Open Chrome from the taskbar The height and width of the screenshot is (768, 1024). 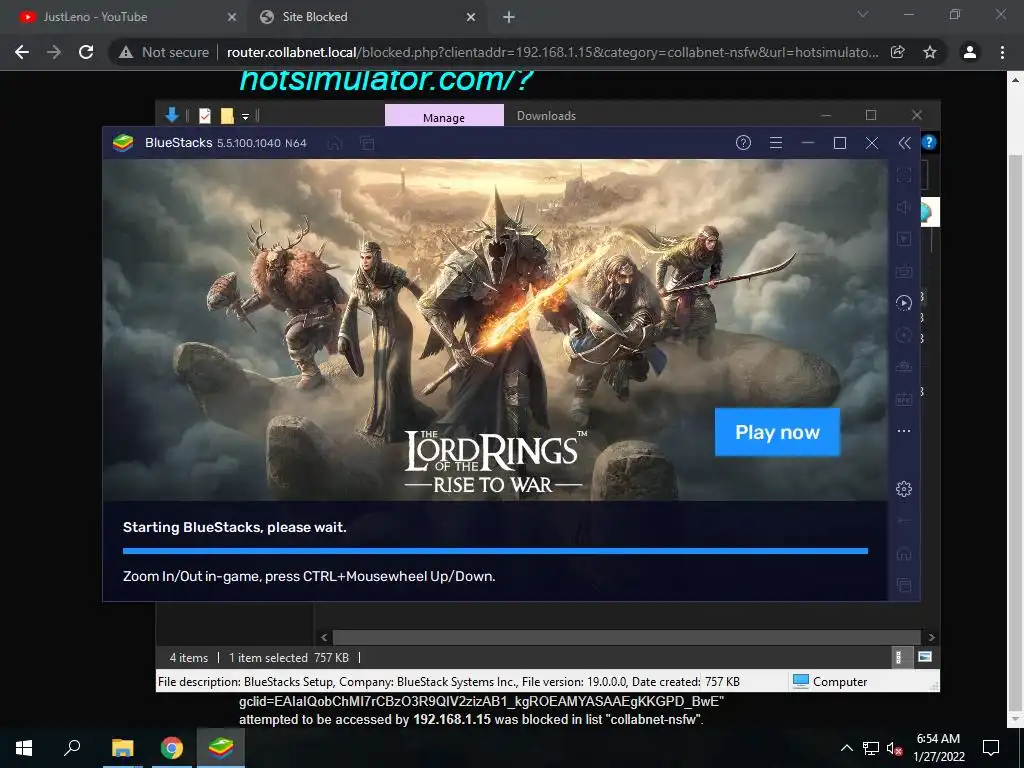coord(172,748)
